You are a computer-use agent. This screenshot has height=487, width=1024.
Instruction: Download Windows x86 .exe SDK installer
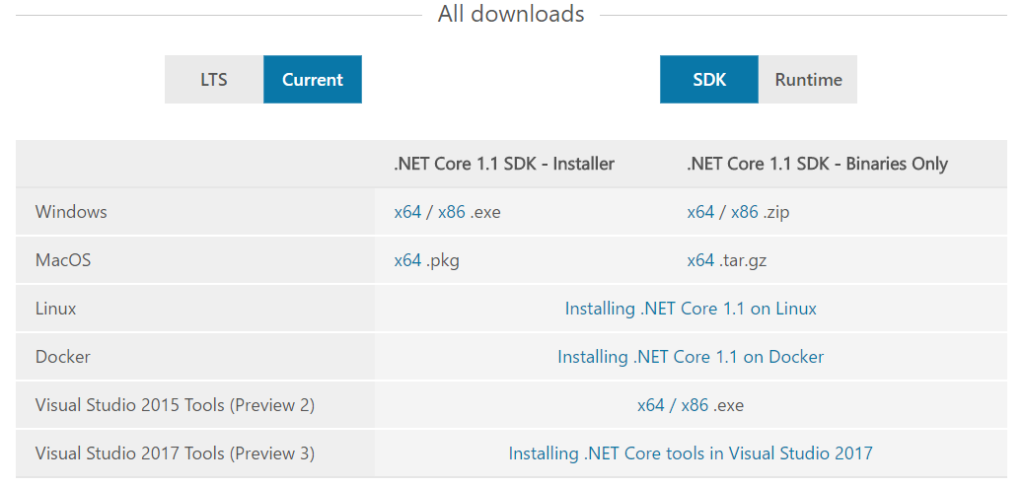[x=451, y=212]
